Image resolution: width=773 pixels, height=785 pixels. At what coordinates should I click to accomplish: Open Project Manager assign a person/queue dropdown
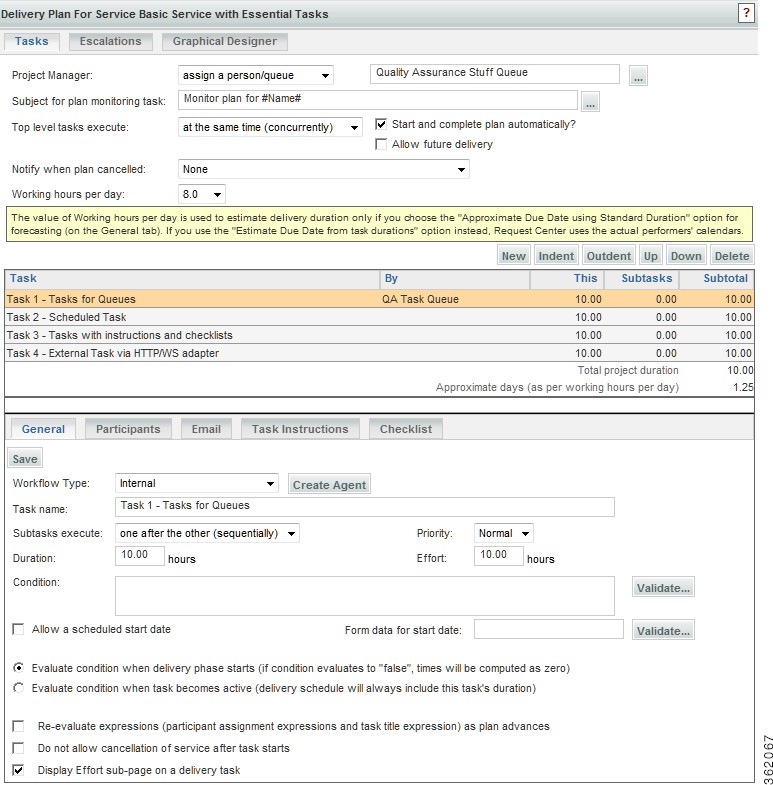pos(256,75)
